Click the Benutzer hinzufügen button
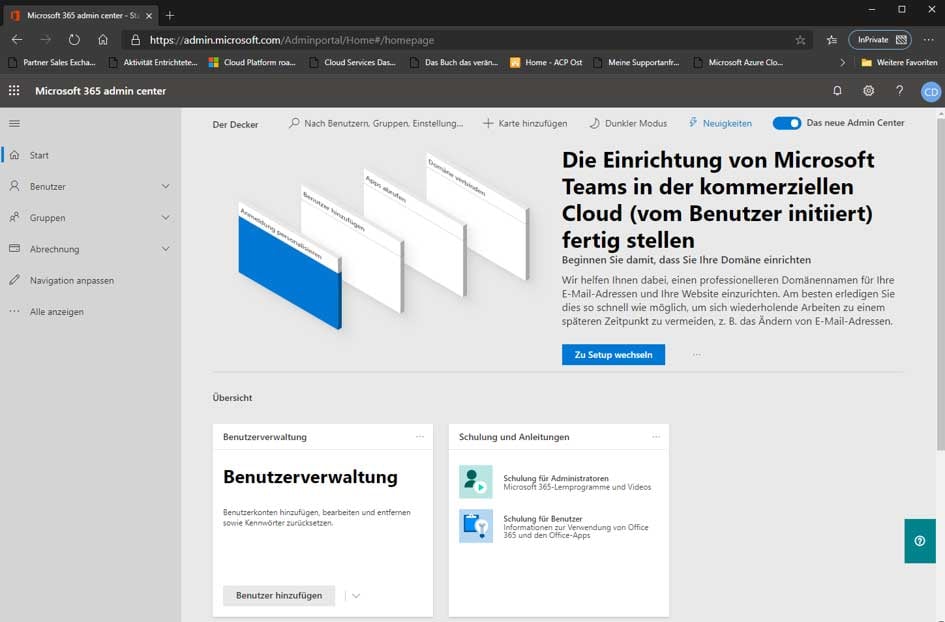Viewport: 945px width, 622px height. tap(279, 595)
